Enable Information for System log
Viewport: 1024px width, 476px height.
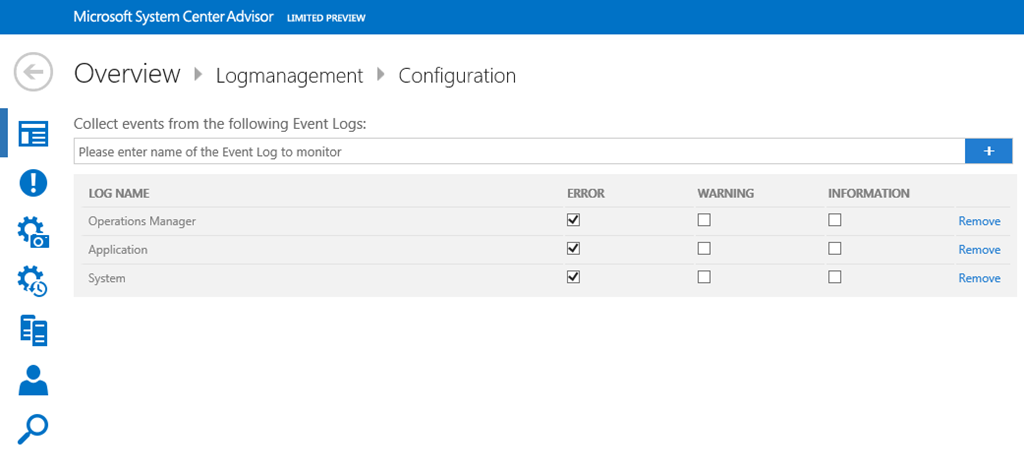(835, 277)
